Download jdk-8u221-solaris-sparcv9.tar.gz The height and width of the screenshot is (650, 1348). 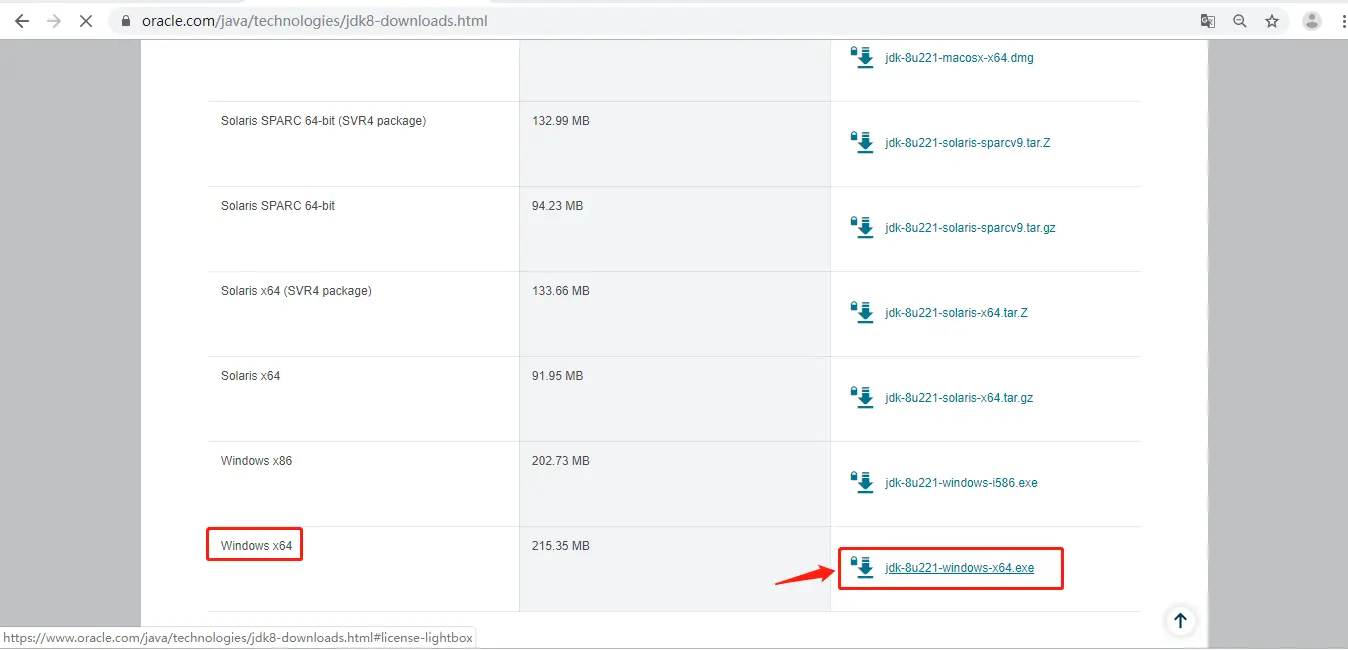970,228
